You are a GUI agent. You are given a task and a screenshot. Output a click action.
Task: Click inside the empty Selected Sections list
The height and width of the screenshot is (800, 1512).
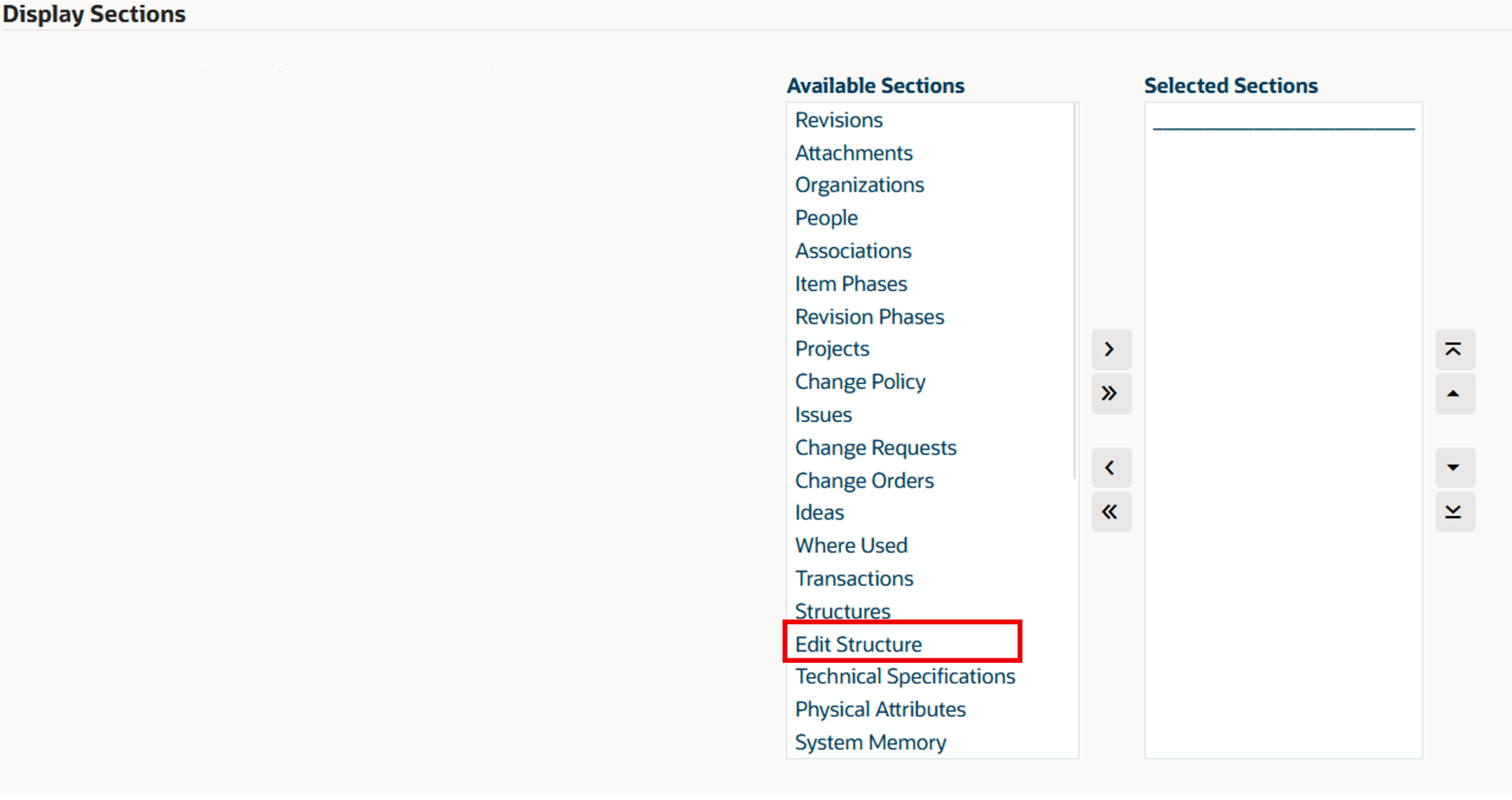[1283, 441]
